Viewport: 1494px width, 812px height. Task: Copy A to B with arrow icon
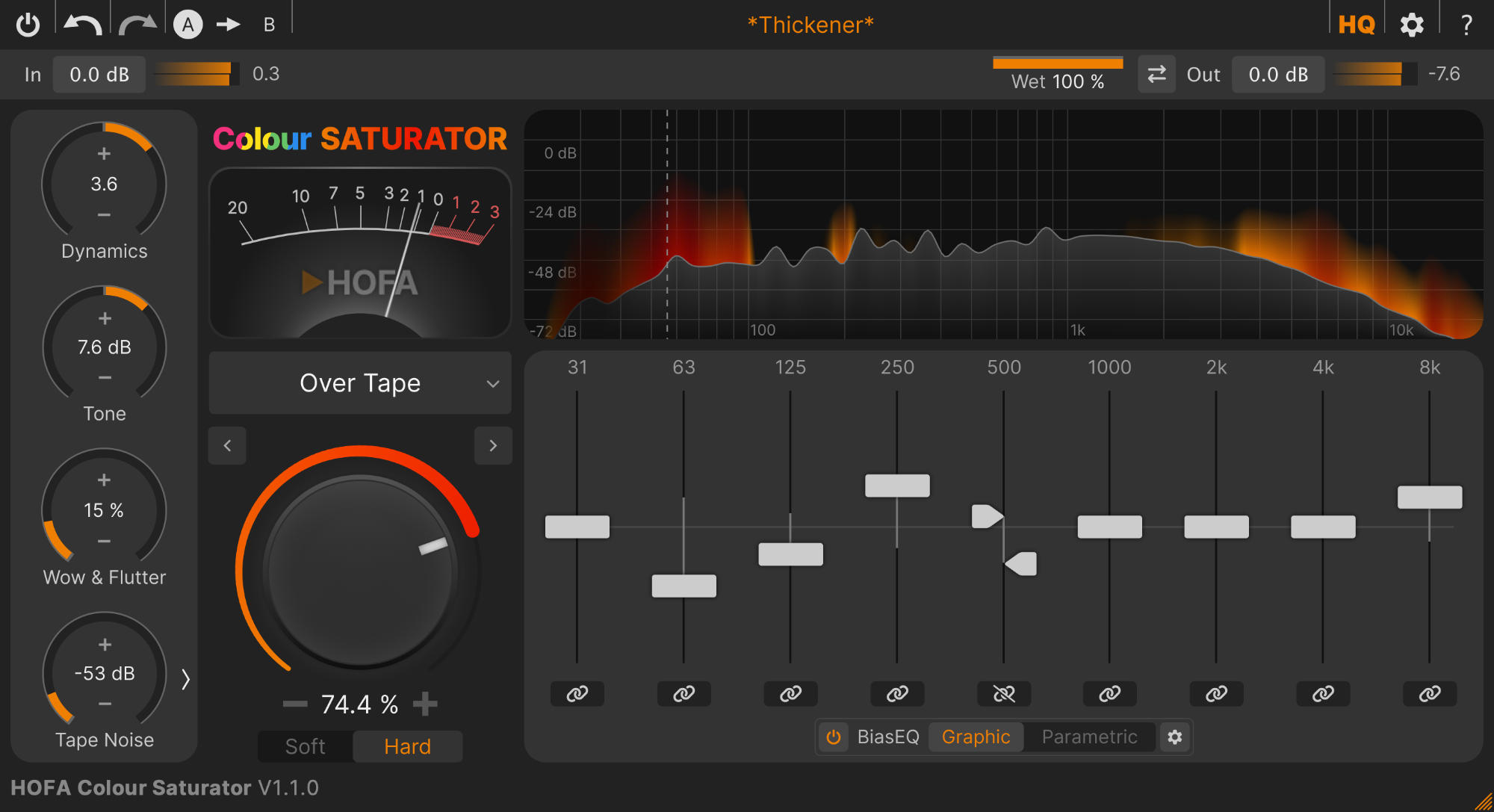click(x=228, y=25)
